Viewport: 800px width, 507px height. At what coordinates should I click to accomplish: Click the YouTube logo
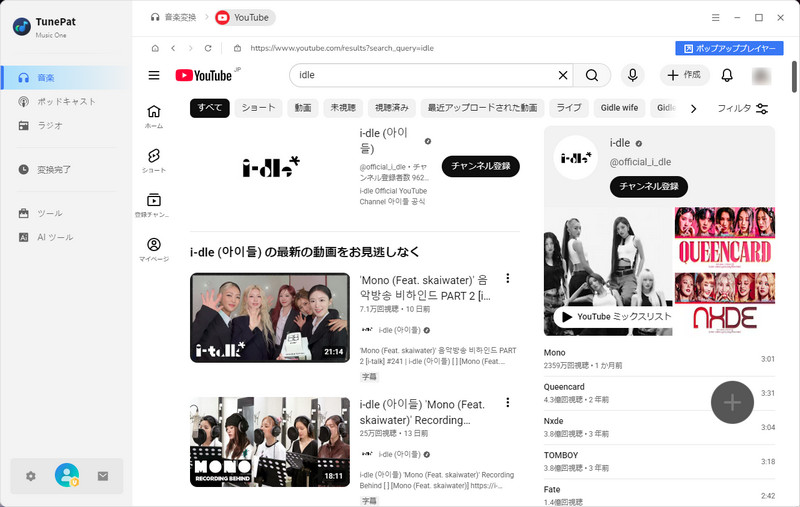204,75
